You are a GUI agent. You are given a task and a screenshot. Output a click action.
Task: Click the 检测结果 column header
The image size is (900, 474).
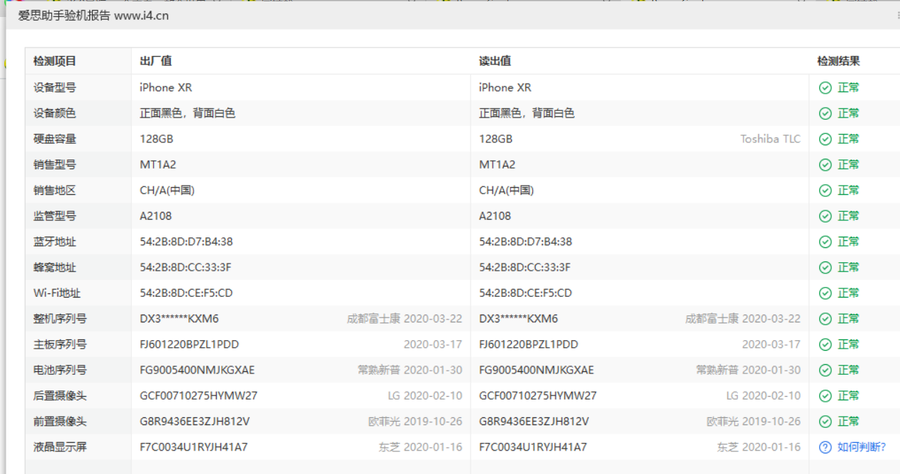(838, 61)
